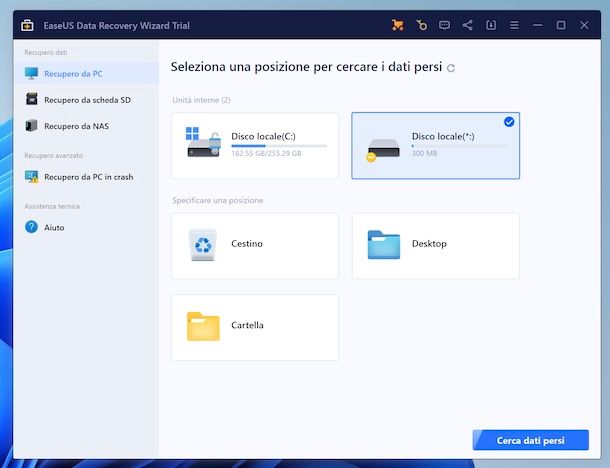The width and height of the screenshot is (610, 468).
Task: Click the yellow Cartella folder icon
Action: click(203, 326)
